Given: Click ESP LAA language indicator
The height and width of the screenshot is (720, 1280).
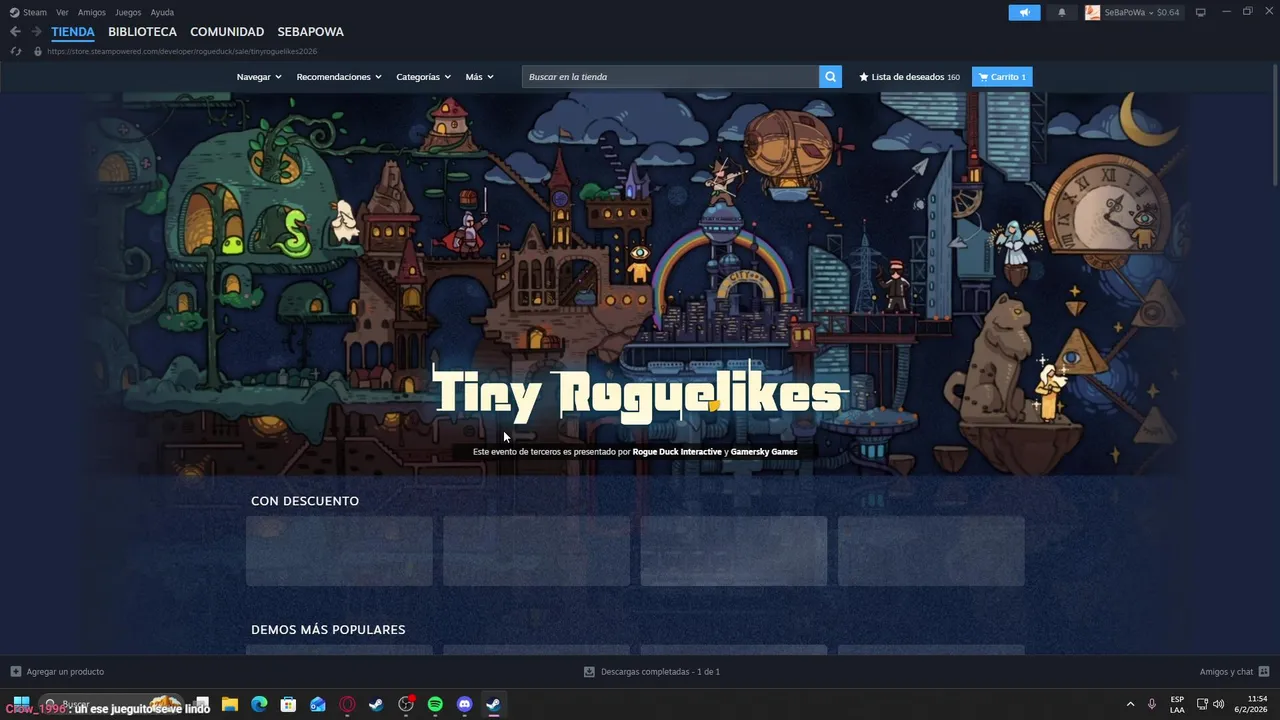Looking at the screenshot, I should [1177, 704].
